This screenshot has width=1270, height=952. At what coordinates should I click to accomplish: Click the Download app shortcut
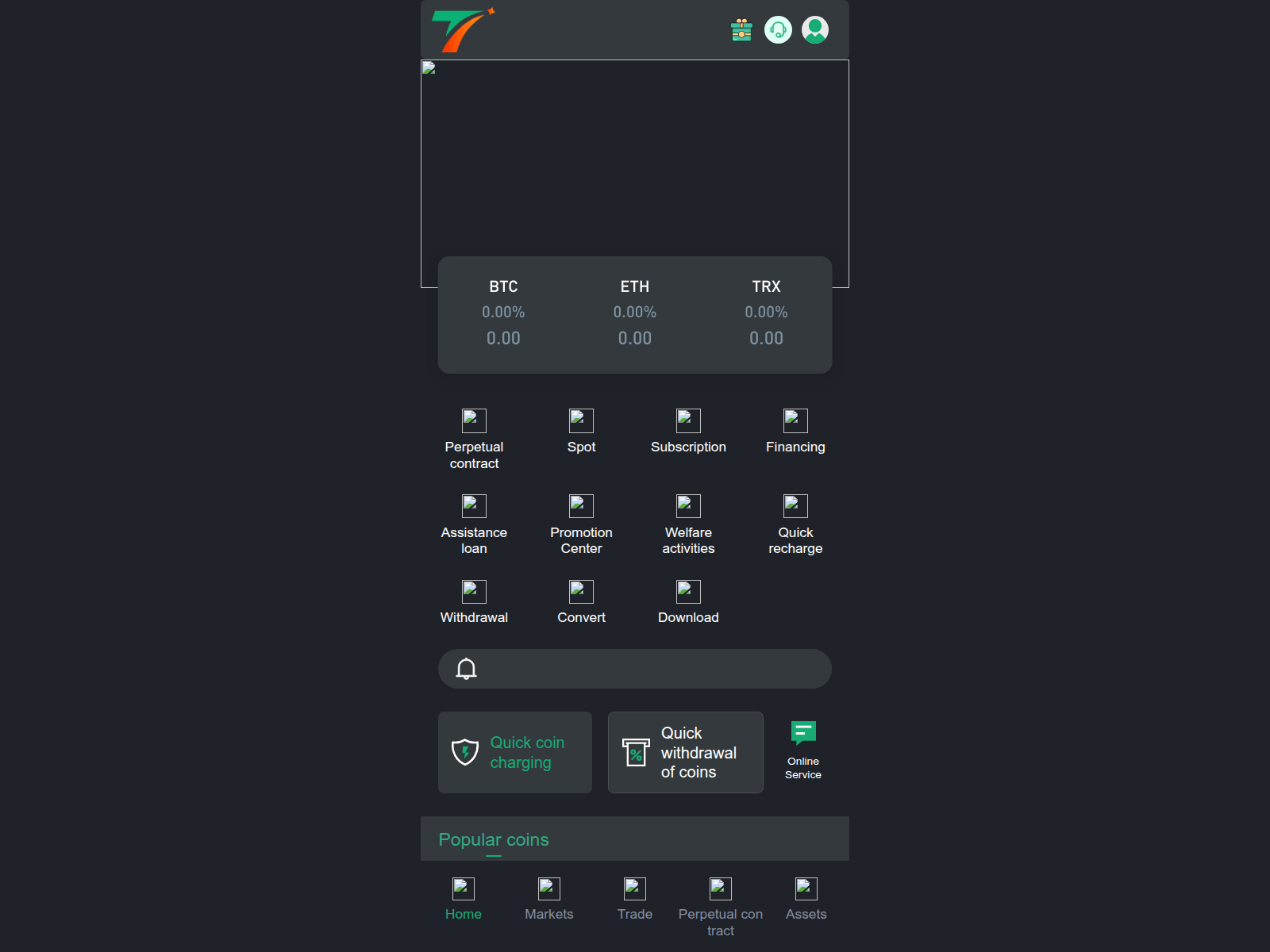click(x=688, y=601)
